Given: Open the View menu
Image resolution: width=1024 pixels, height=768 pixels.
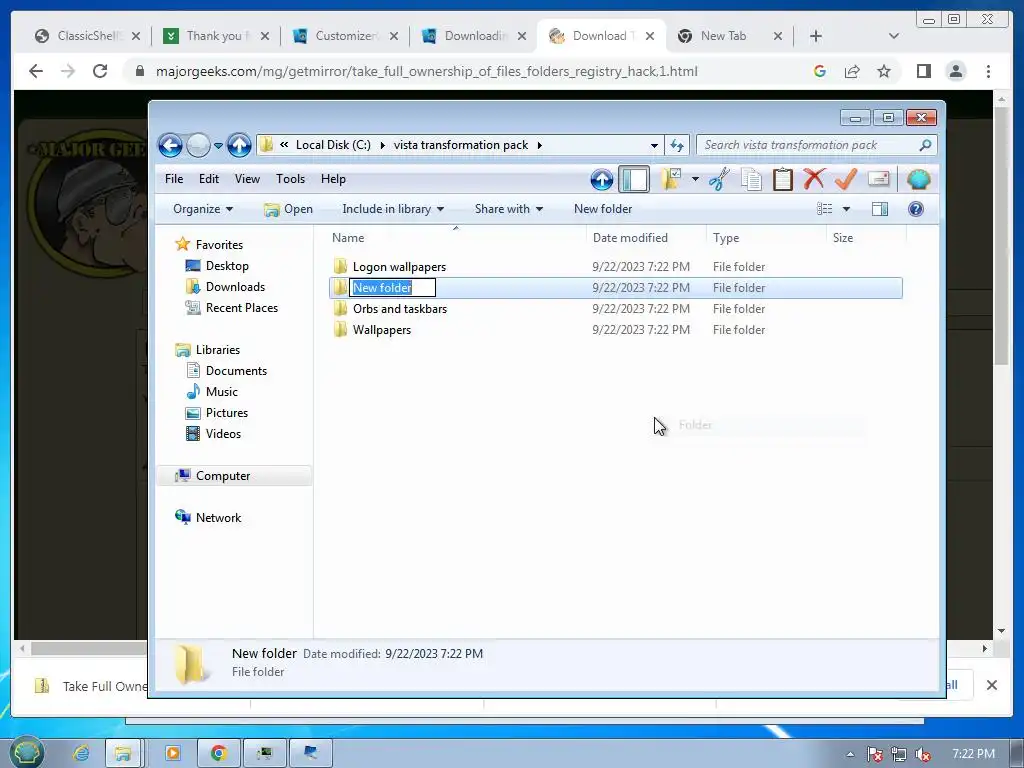Looking at the screenshot, I should [248, 179].
